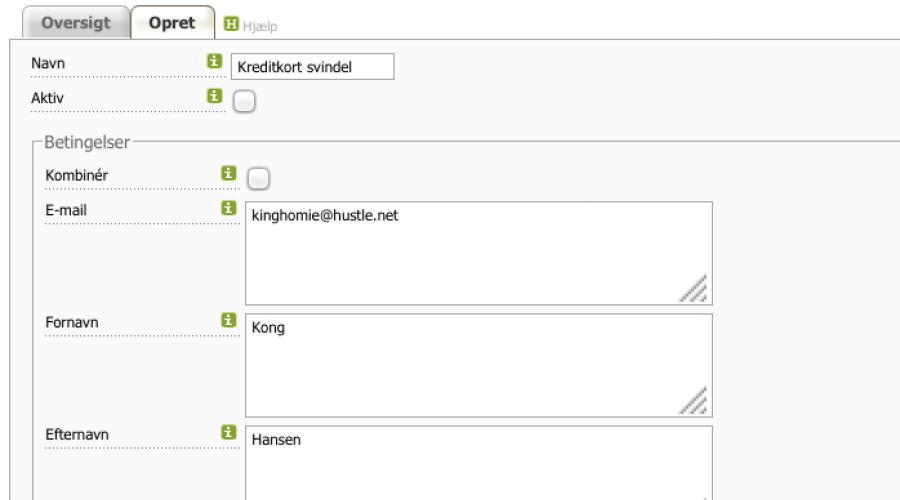Image resolution: width=900 pixels, height=500 pixels.
Task: Open the Hjælp link
Action: pos(260,26)
